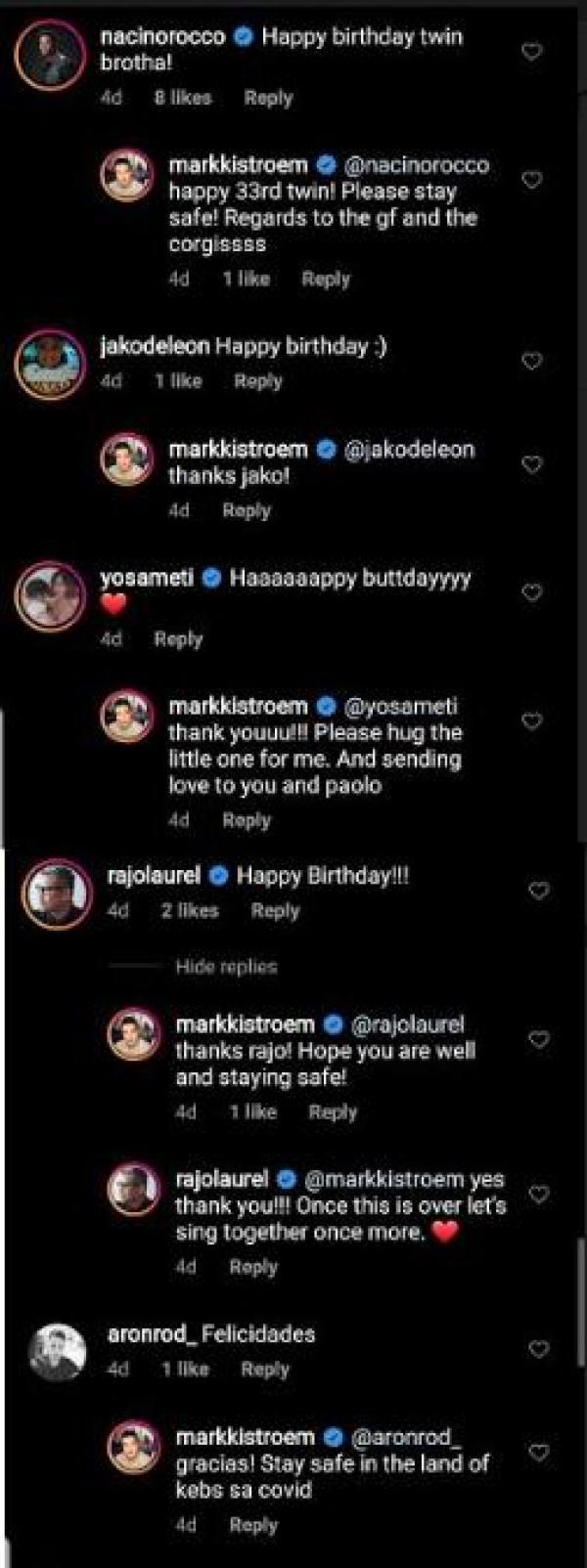
Task: Like markkistroem's 'gracias' reply to aronrod_
Action: [538, 1453]
